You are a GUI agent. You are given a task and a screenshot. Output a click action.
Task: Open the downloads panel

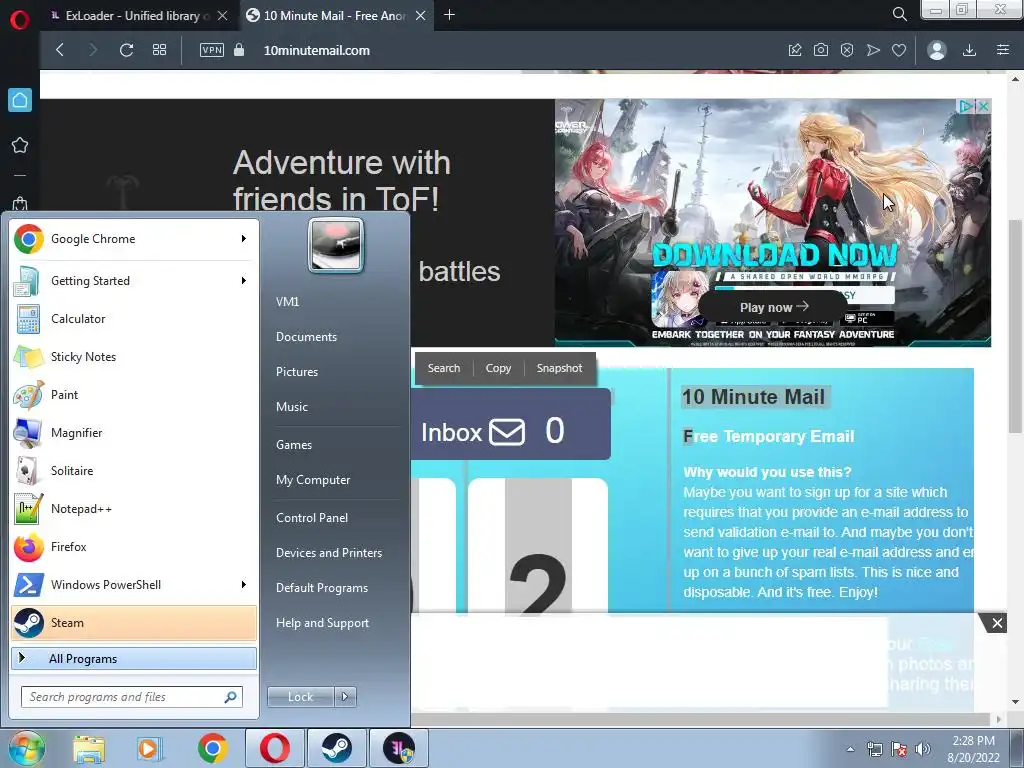[x=970, y=50]
